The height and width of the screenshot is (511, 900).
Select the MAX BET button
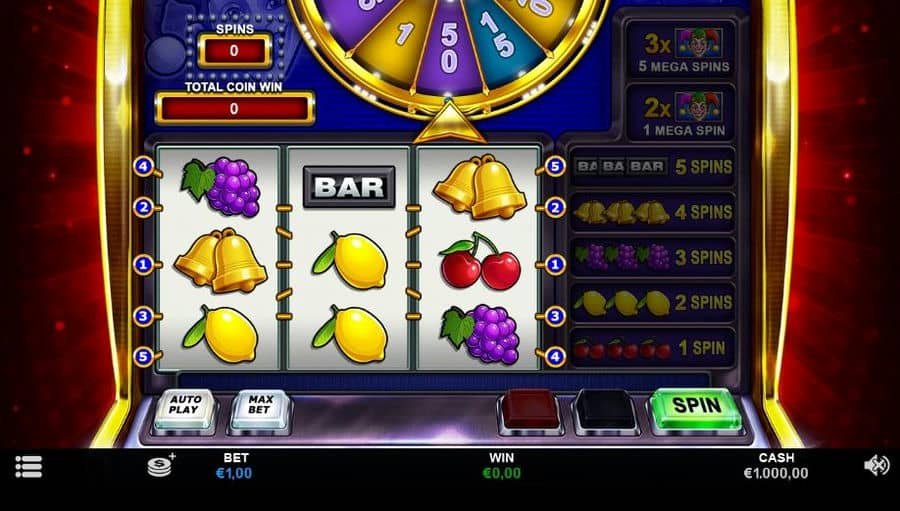pyautogui.click(x=261, y=409)
